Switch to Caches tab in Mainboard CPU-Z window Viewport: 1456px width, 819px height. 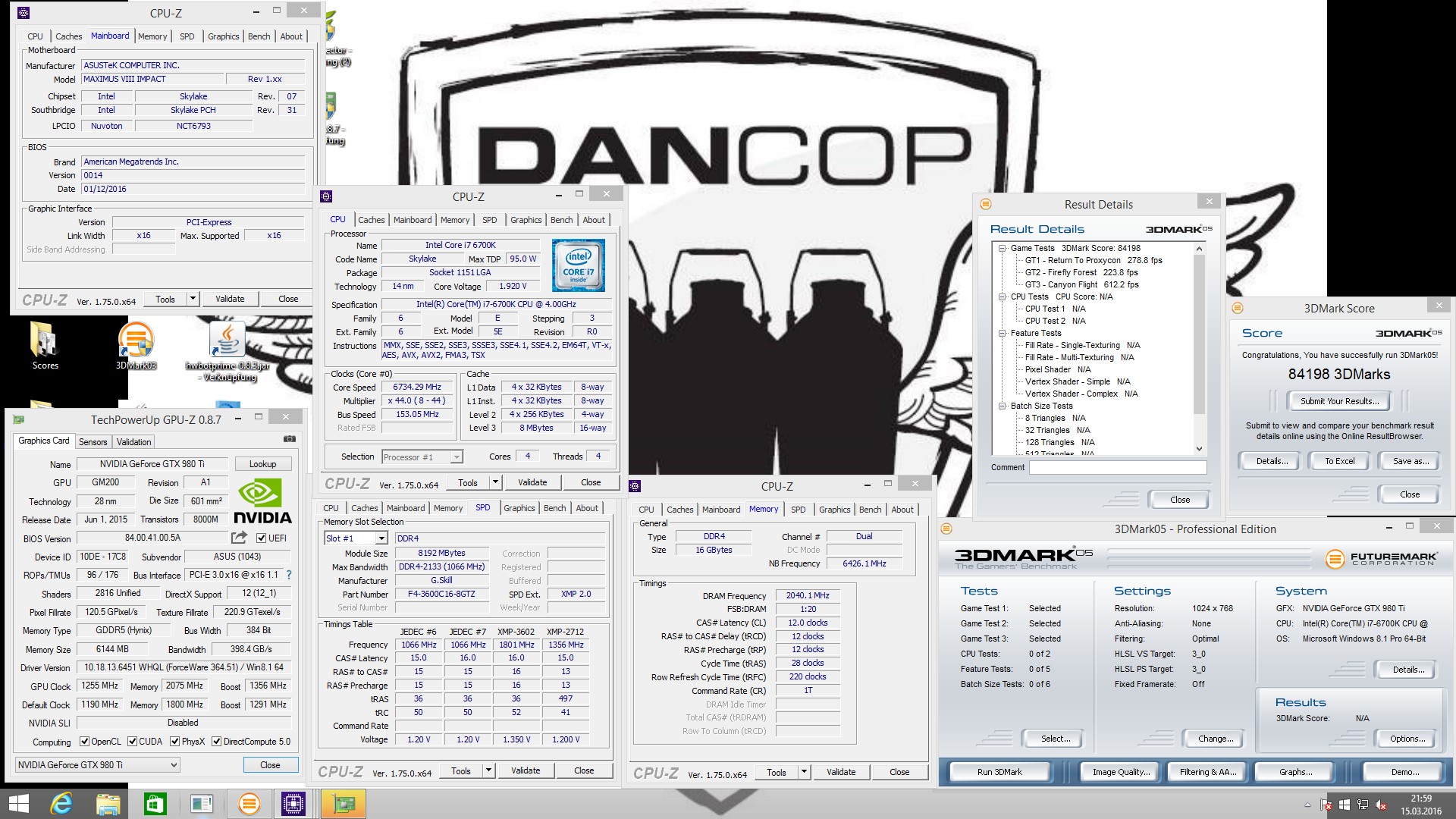click(x=68, y=36)
